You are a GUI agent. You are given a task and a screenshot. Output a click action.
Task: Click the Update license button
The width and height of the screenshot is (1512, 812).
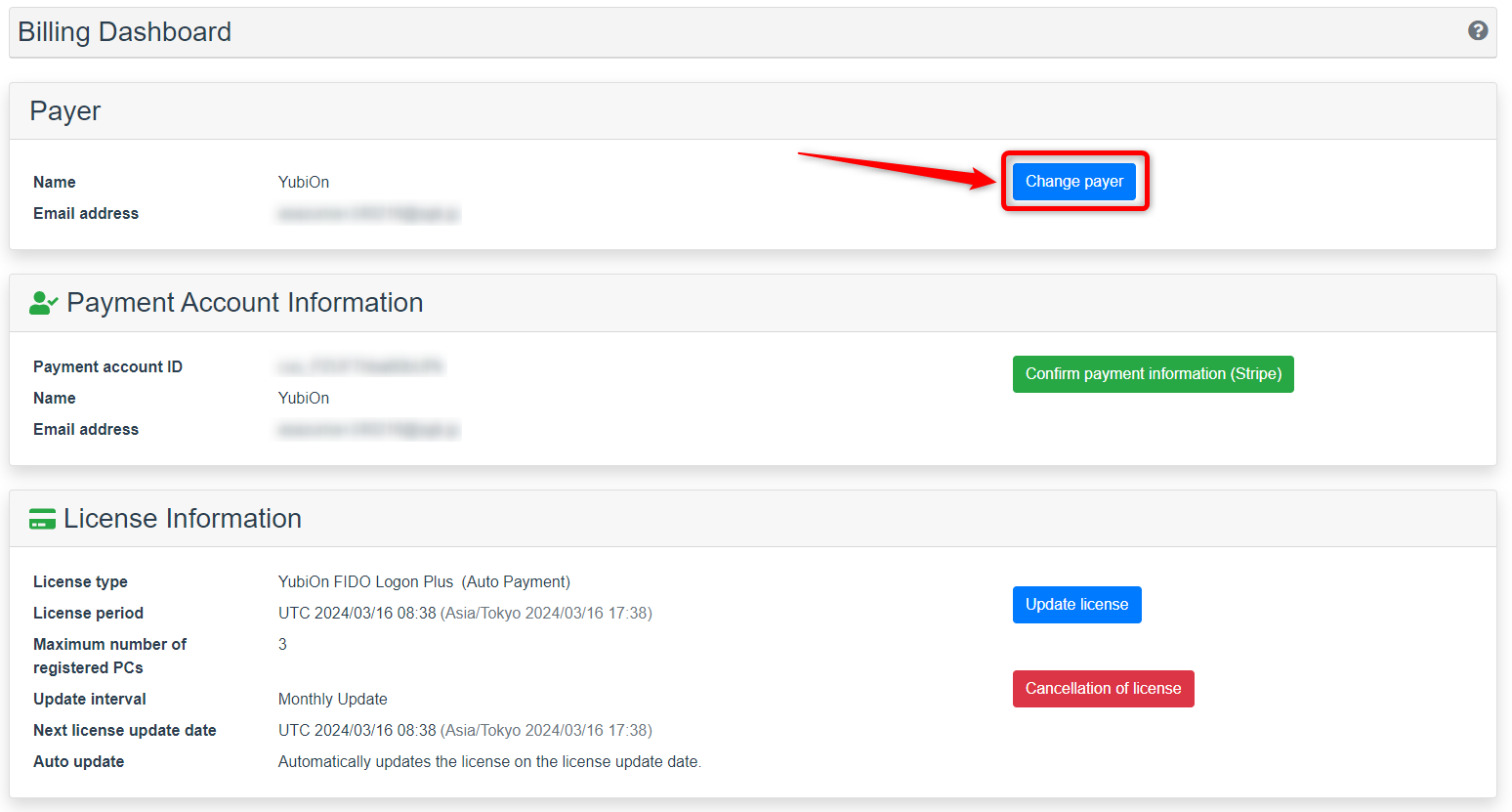1077,605
